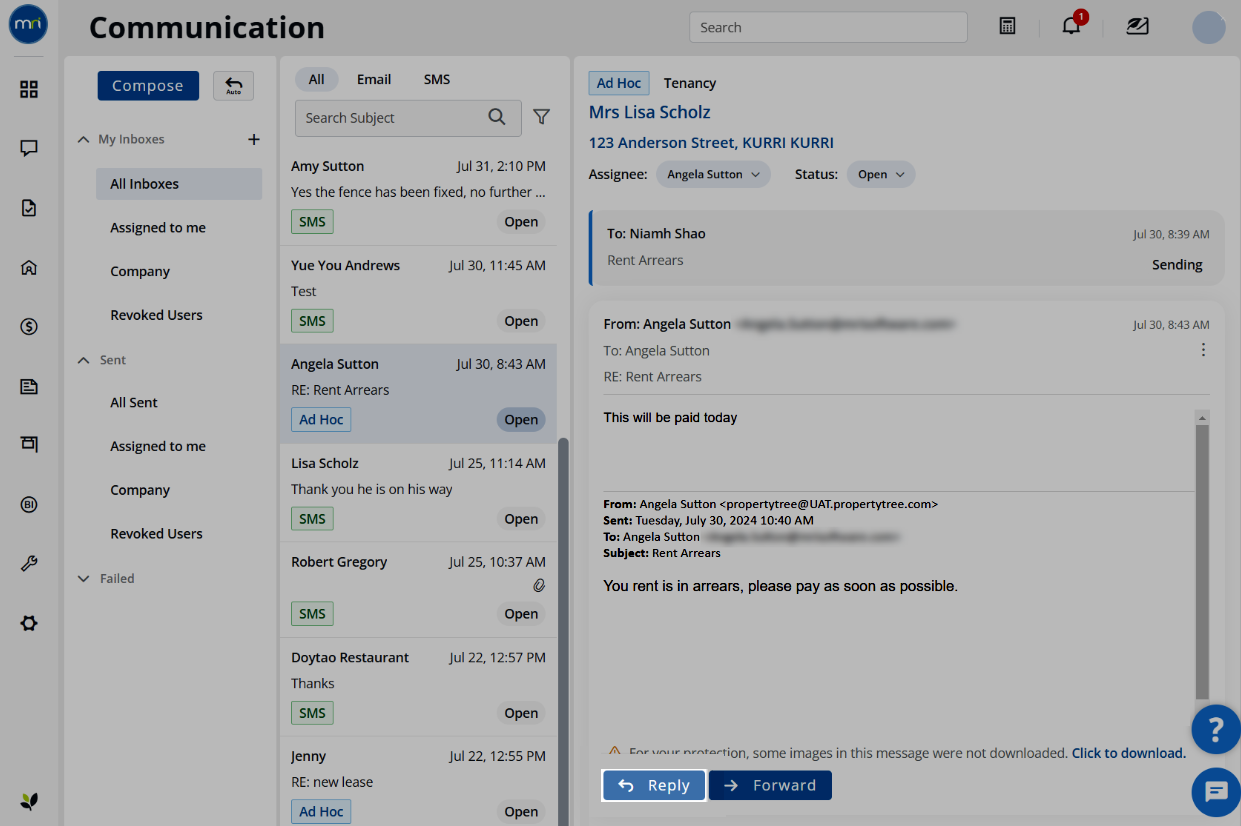The width and height of the screenshot is (1241, 826).
Task: Switch to the All messages tab
Action: point(316,79)
